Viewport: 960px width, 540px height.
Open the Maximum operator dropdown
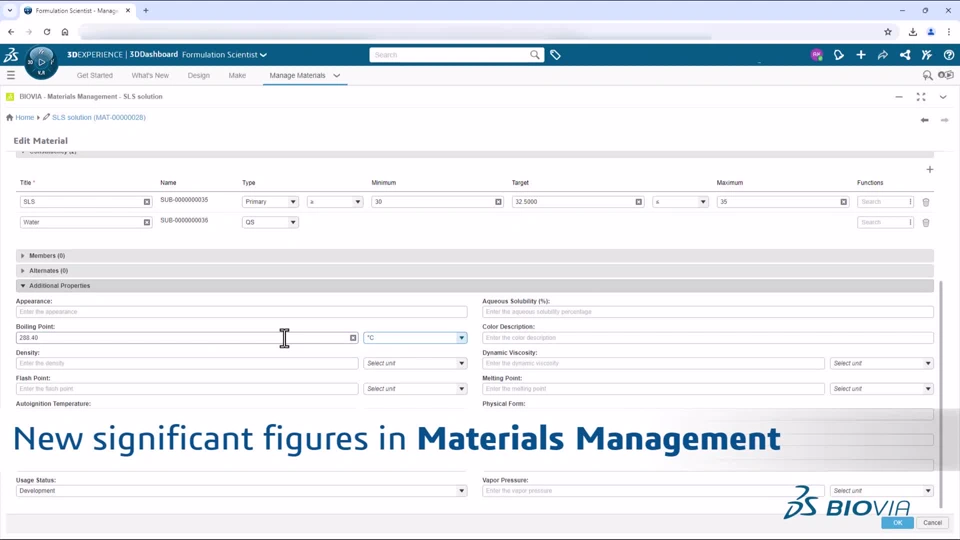coord(680,201)
